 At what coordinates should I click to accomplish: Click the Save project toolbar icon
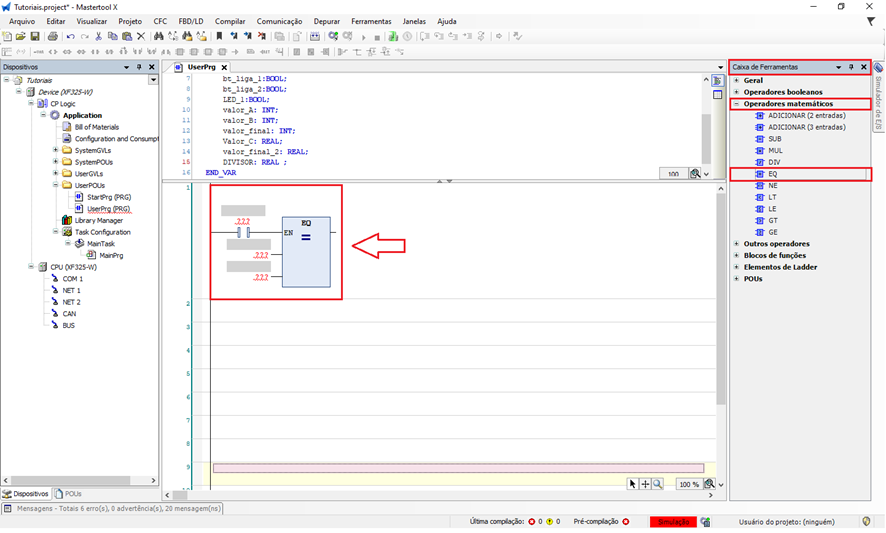click(36, 37)
